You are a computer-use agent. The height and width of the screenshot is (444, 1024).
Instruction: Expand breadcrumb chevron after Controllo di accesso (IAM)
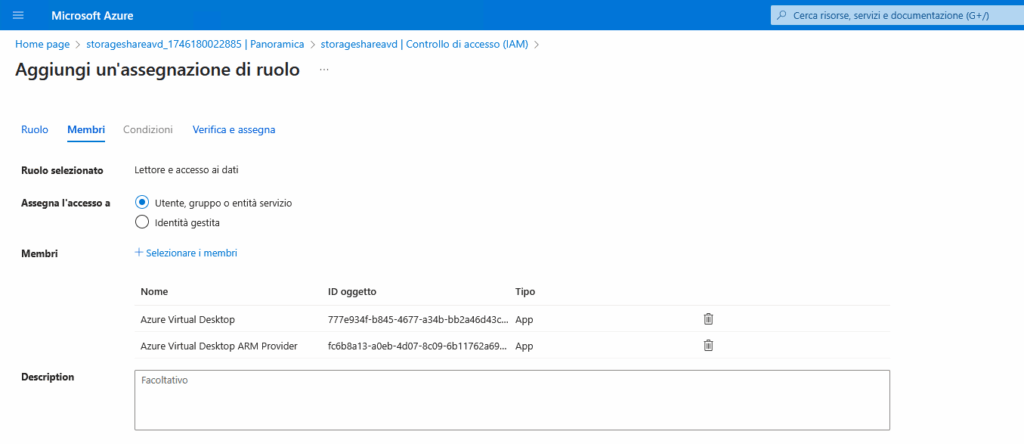[537, 45]
